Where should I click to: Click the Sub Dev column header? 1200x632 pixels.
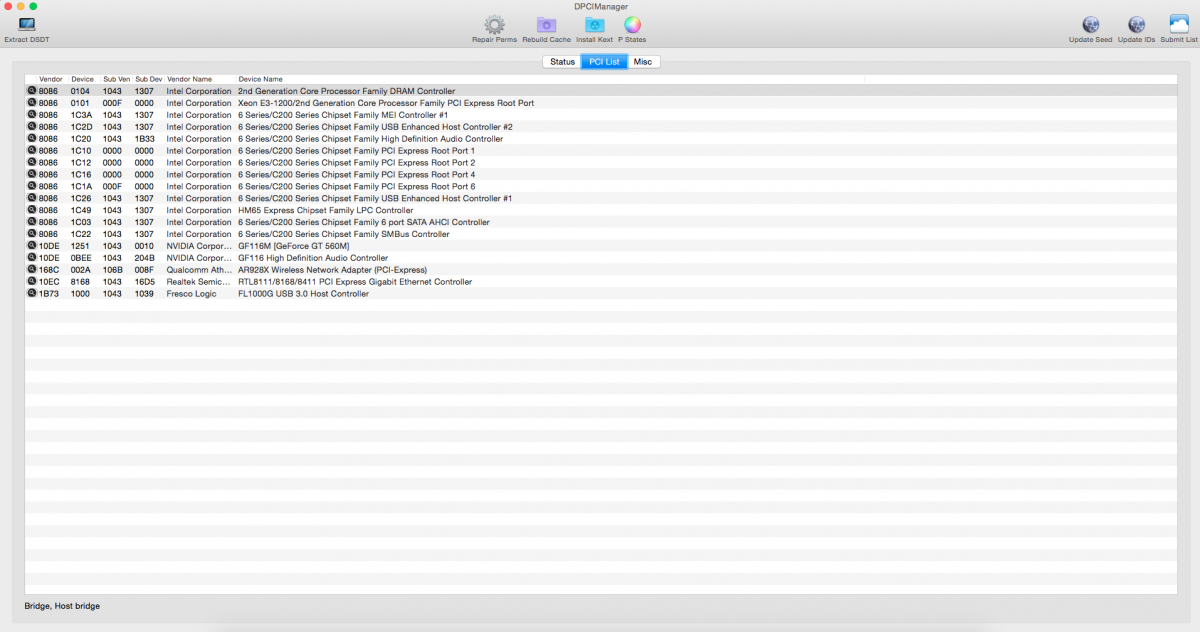pos(148,79)
